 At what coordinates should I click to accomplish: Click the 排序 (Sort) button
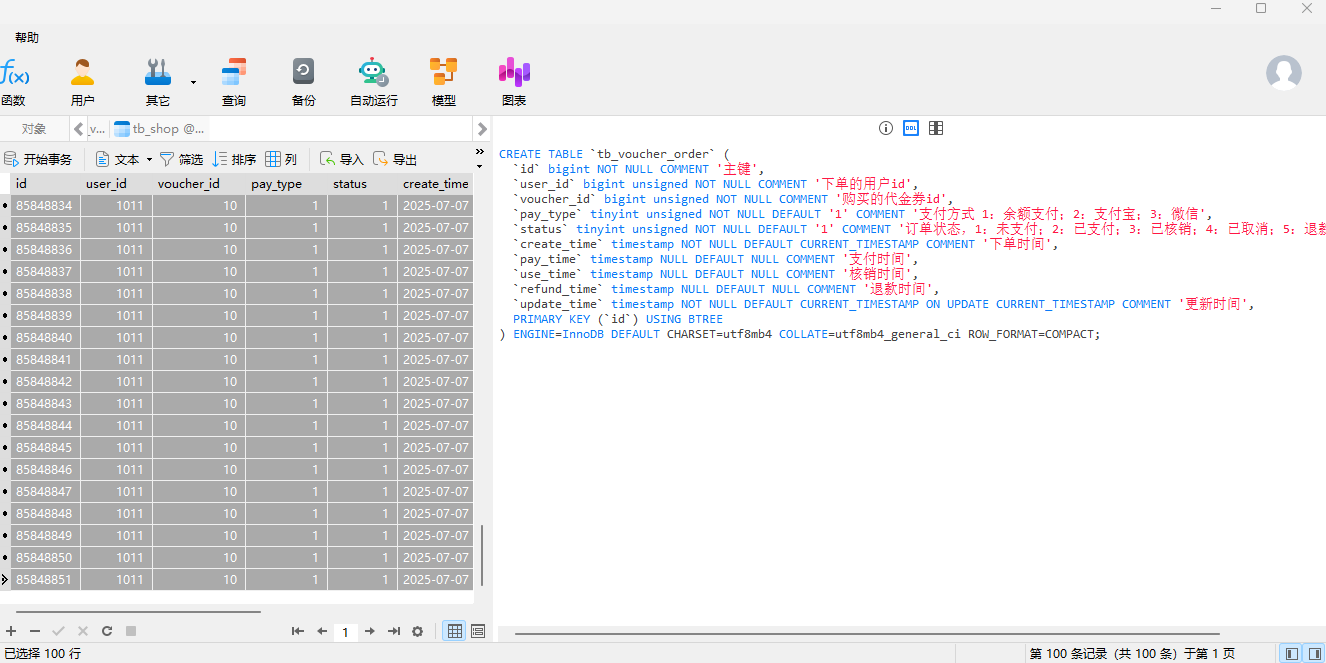coord(234,159)
